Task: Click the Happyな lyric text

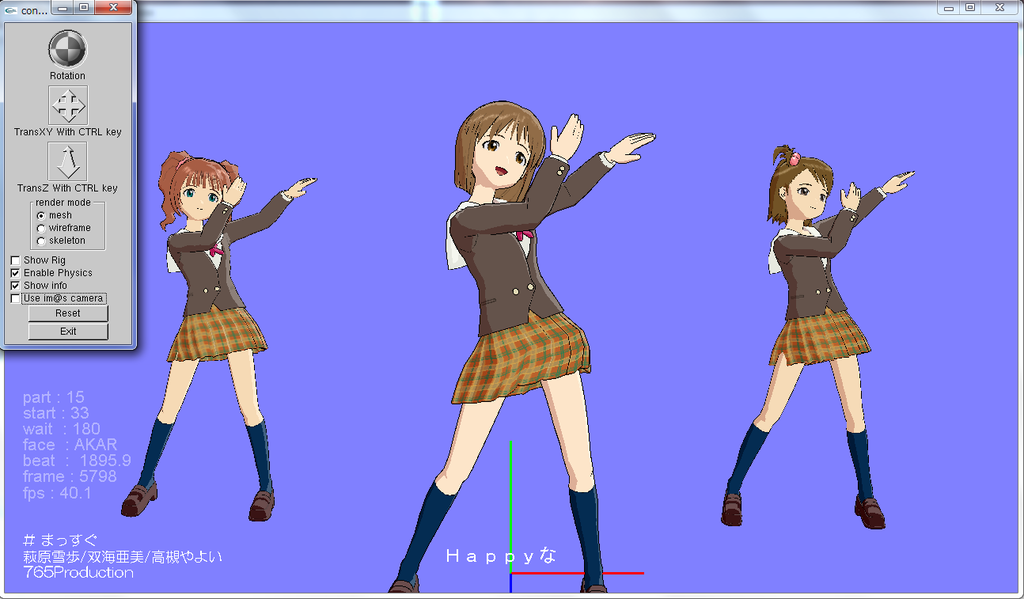Action: click(x=502, y=555)
